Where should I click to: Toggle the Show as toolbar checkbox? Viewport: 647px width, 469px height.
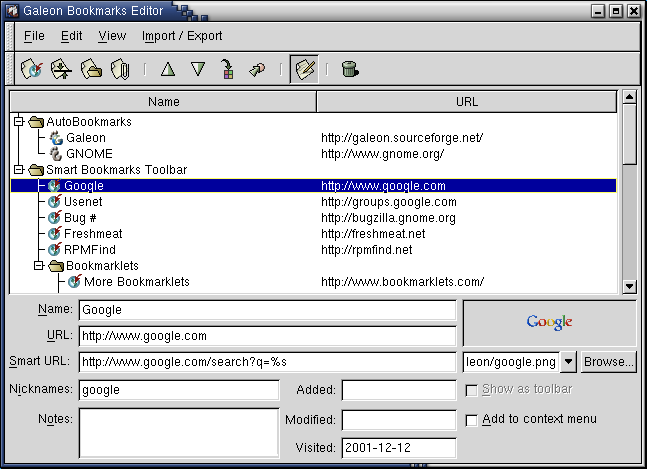pyautogui.click(x=471, y=390)
